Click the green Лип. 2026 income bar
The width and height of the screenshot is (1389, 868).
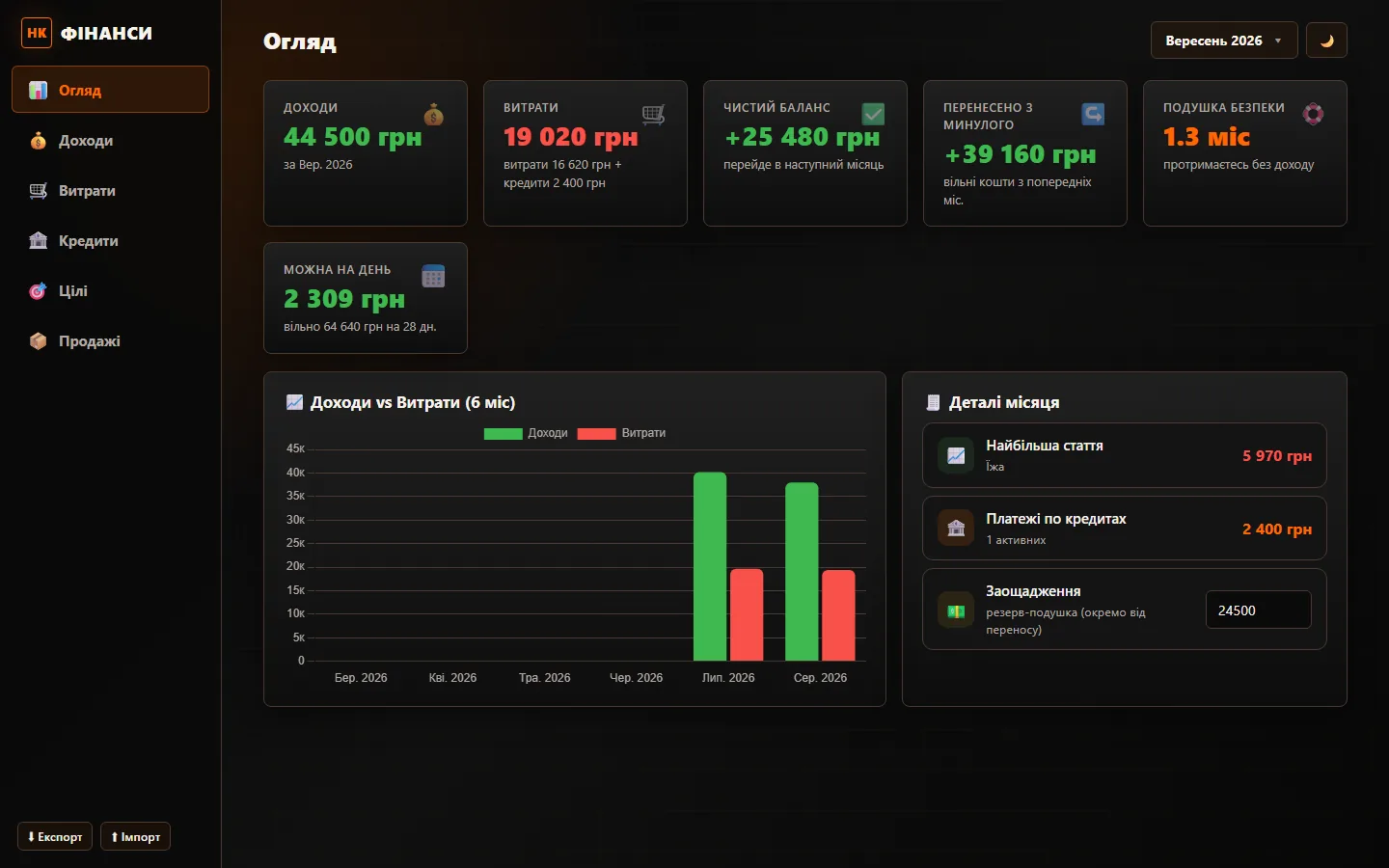710,566
